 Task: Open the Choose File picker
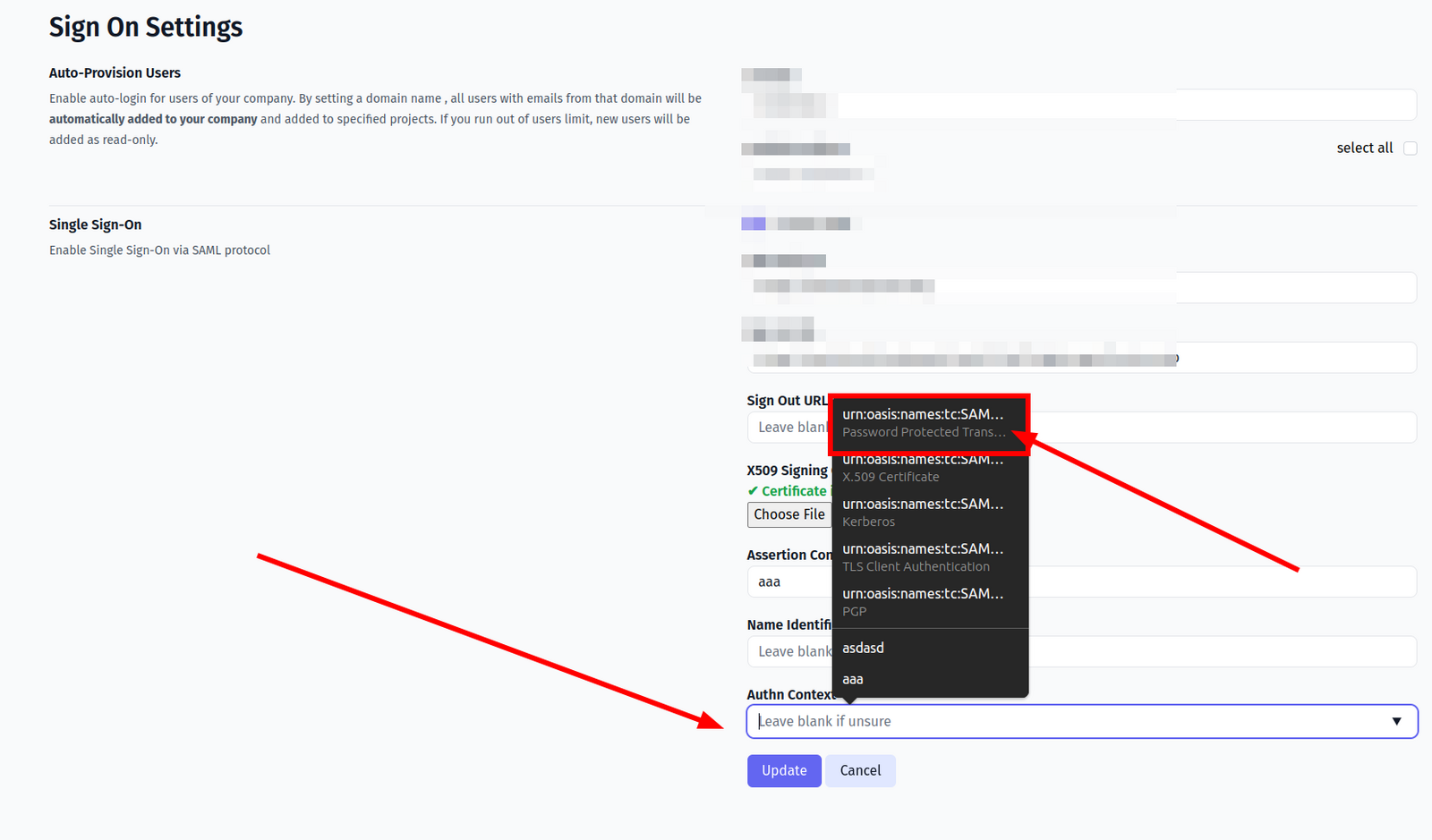click(788, 514)
